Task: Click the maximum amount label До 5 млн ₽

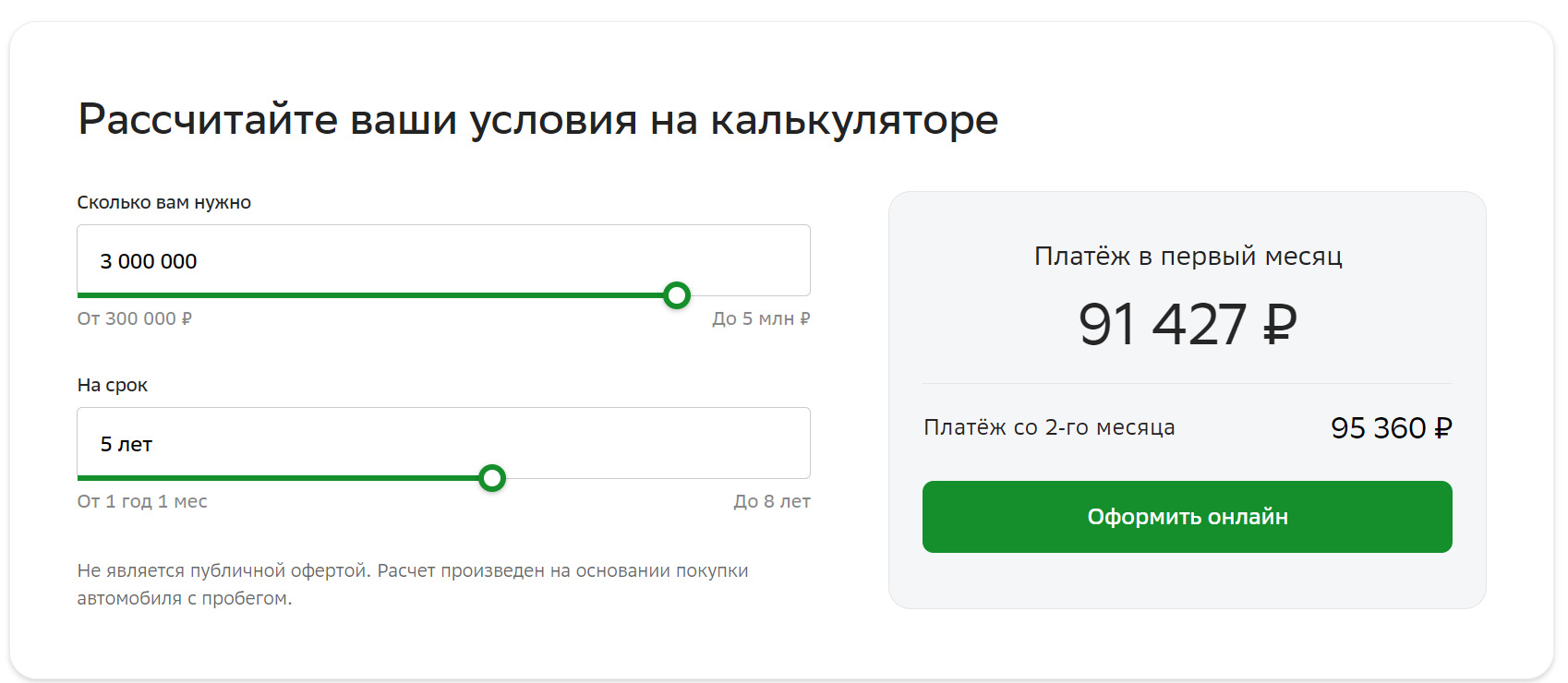Action: click(x=761, y=318)
